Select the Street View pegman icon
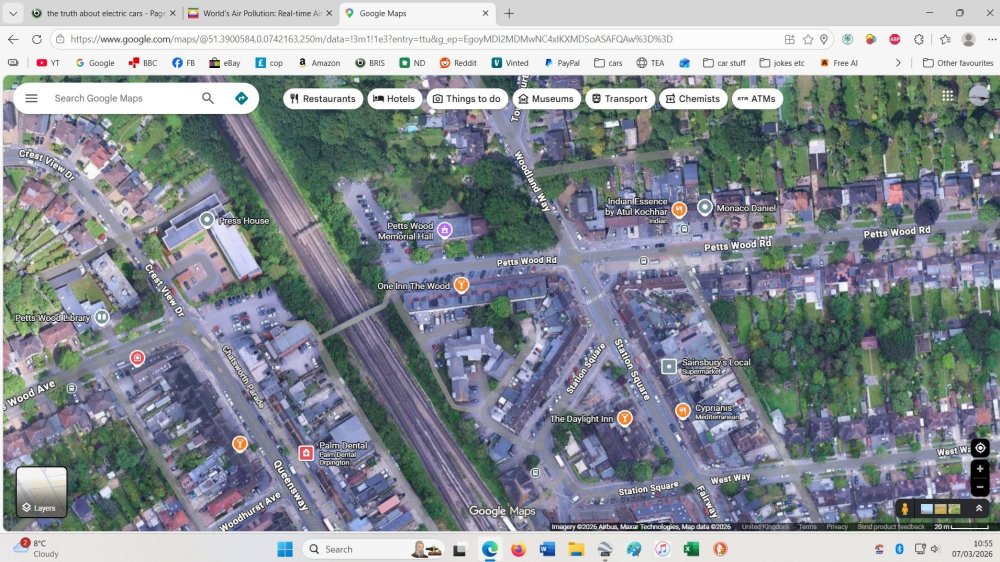 click(904, 508)
